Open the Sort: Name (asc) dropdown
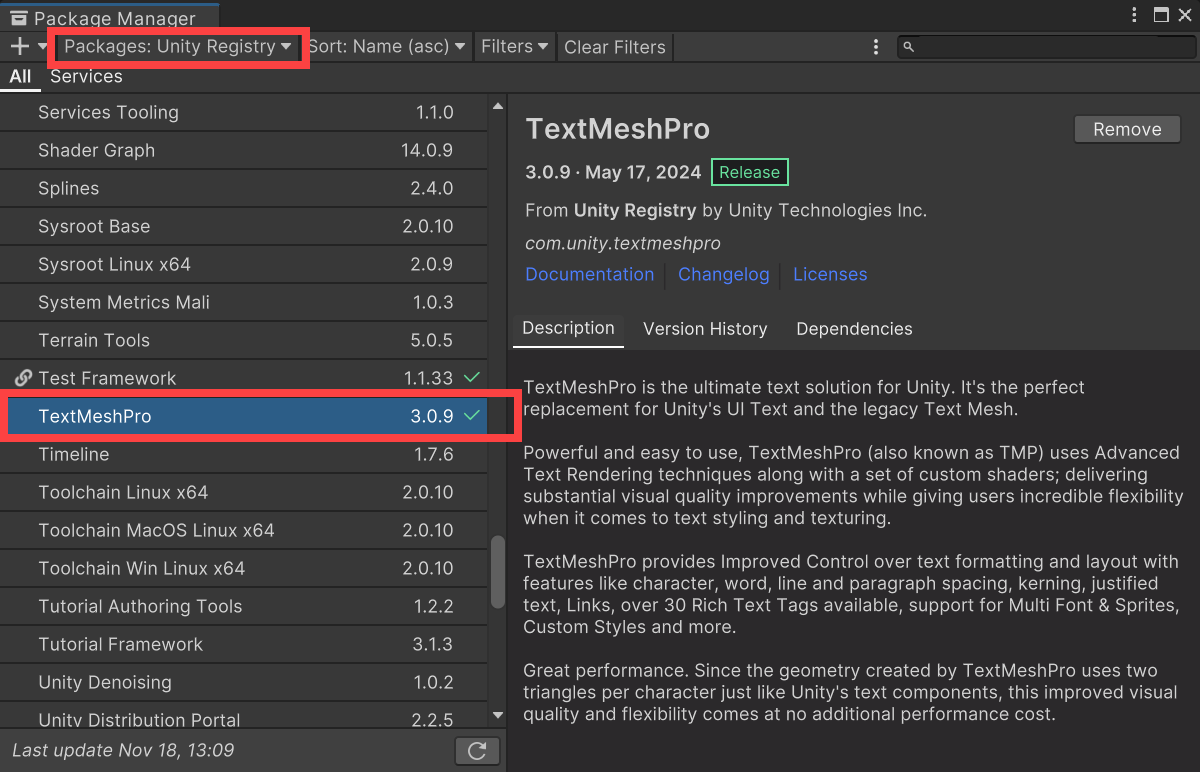Viewport: 1200px width, 772px height. 386,46
